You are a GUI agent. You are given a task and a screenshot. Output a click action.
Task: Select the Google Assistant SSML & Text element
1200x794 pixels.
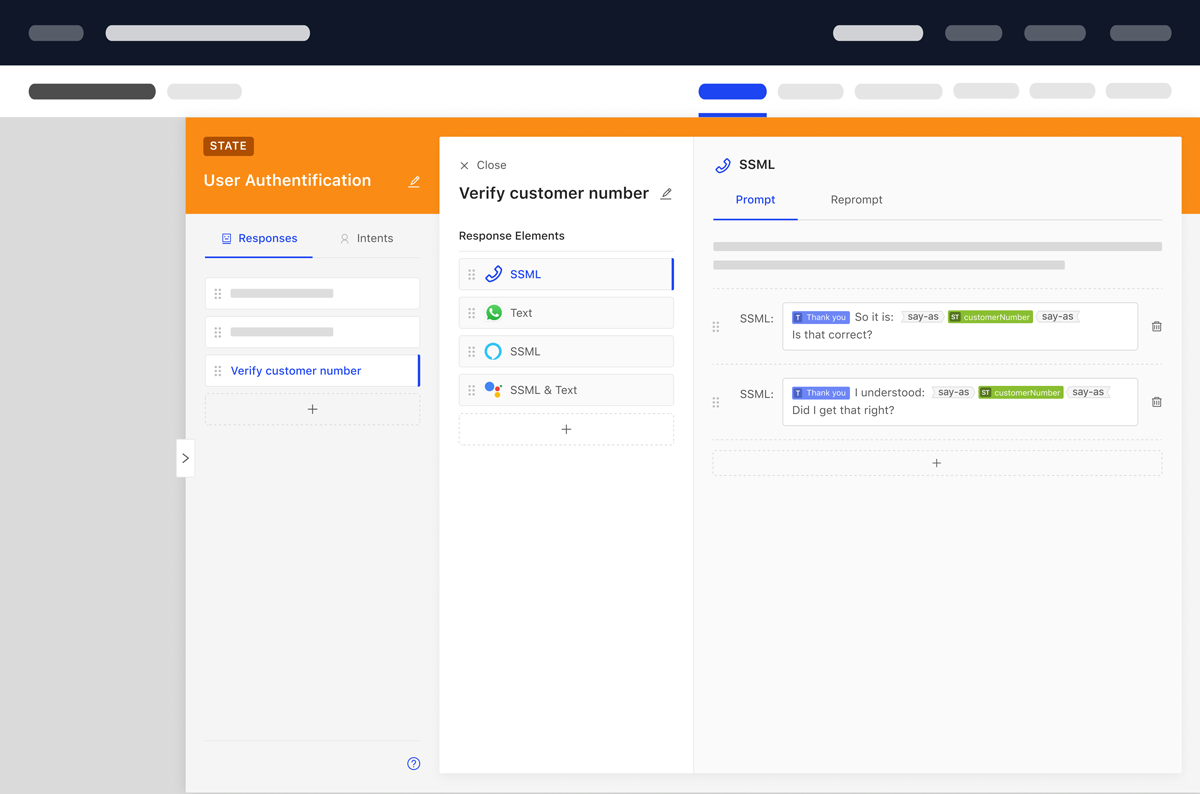click(566, 390)
